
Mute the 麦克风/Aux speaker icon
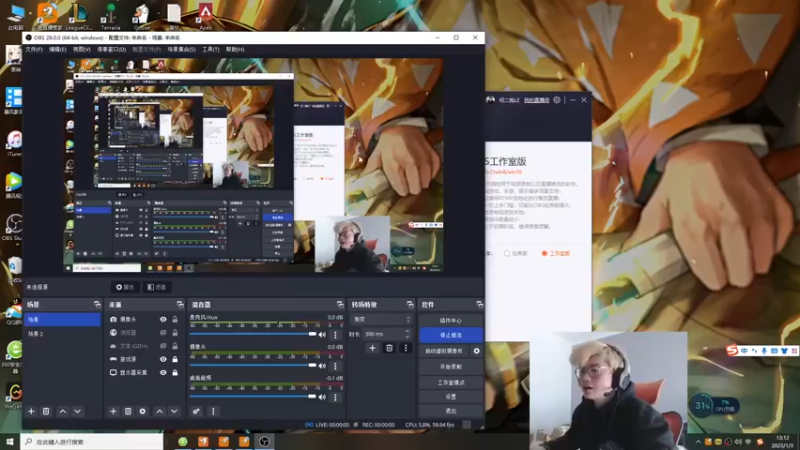point(322,335)
